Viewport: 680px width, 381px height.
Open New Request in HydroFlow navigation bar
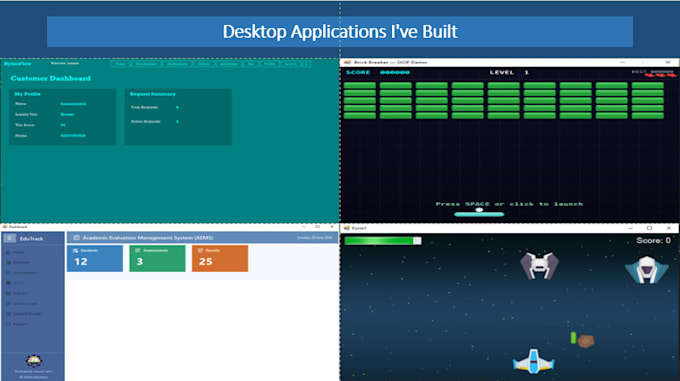pyautogui.click(x=146, y=64)
